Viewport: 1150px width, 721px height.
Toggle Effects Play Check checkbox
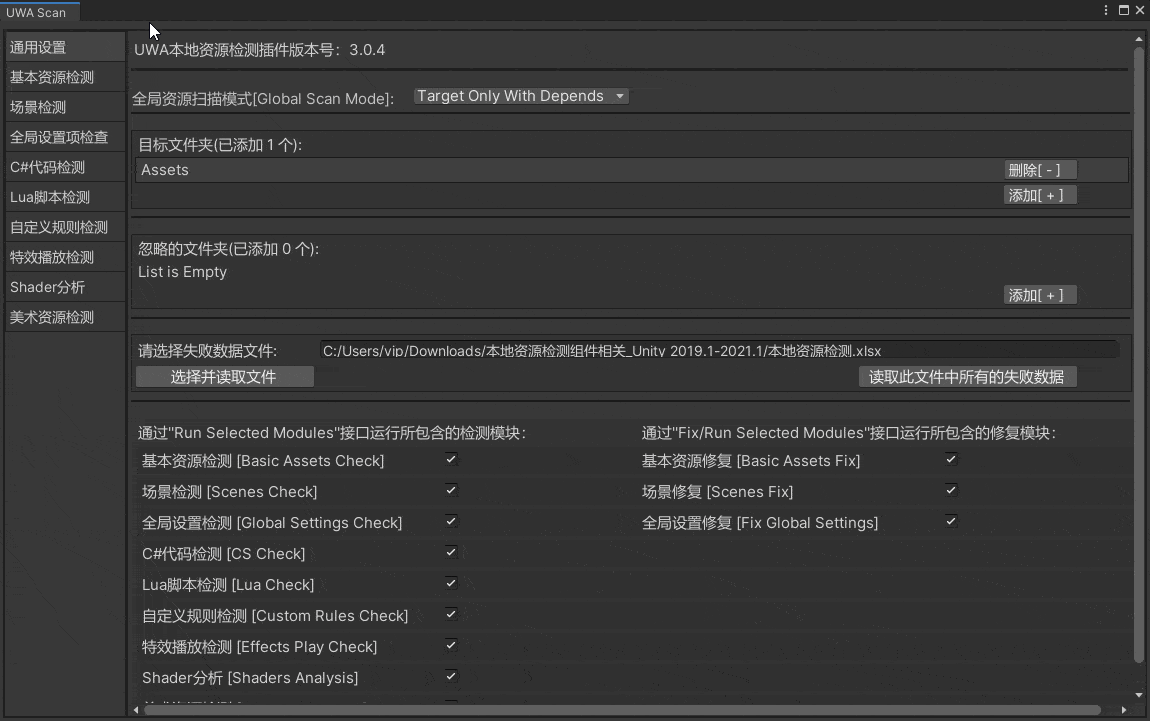451,645
